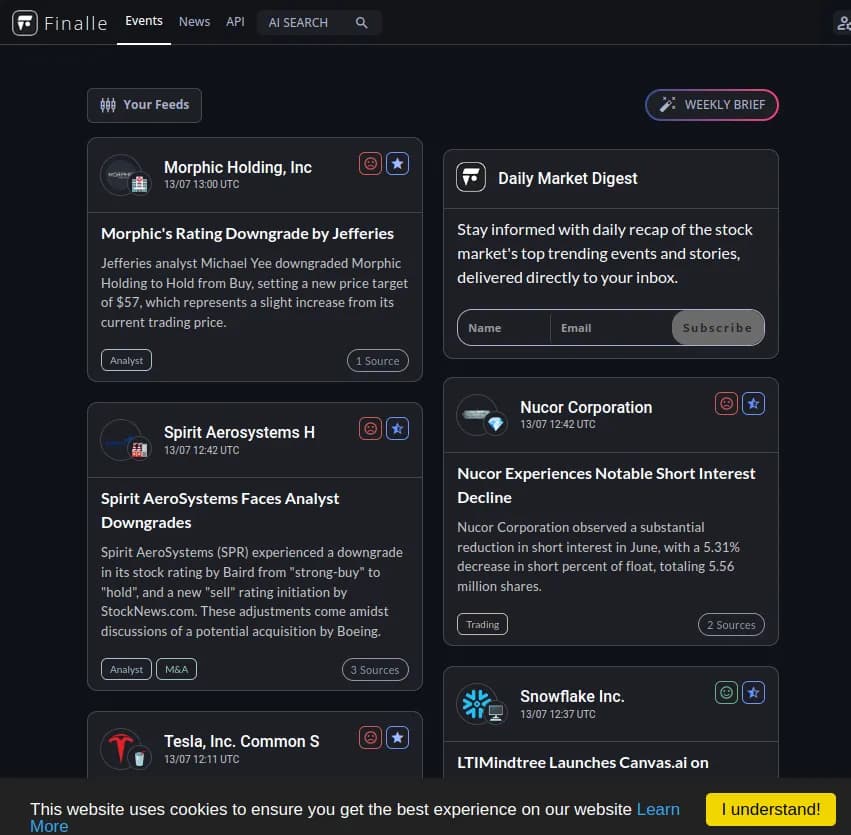Open the WEEKLY BRIEF button
This screenshot has height=835, width=851.
pyautogui.click(x=712, y=105)
